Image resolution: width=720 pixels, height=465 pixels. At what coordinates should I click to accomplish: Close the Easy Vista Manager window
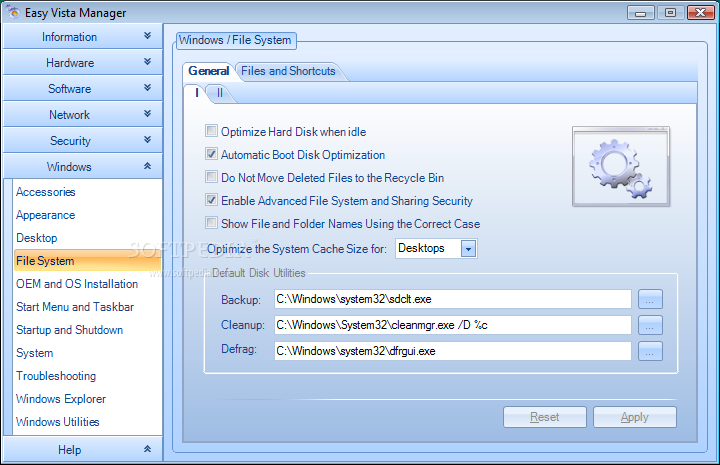(701, 13)
